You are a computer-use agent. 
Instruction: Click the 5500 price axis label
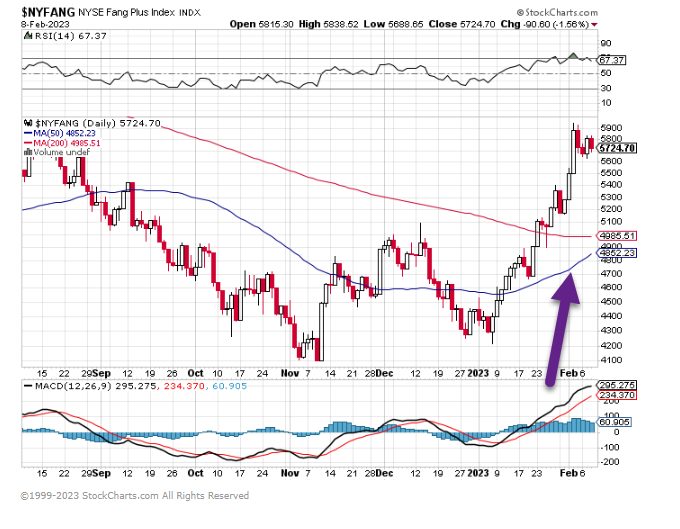coord(611,173)
